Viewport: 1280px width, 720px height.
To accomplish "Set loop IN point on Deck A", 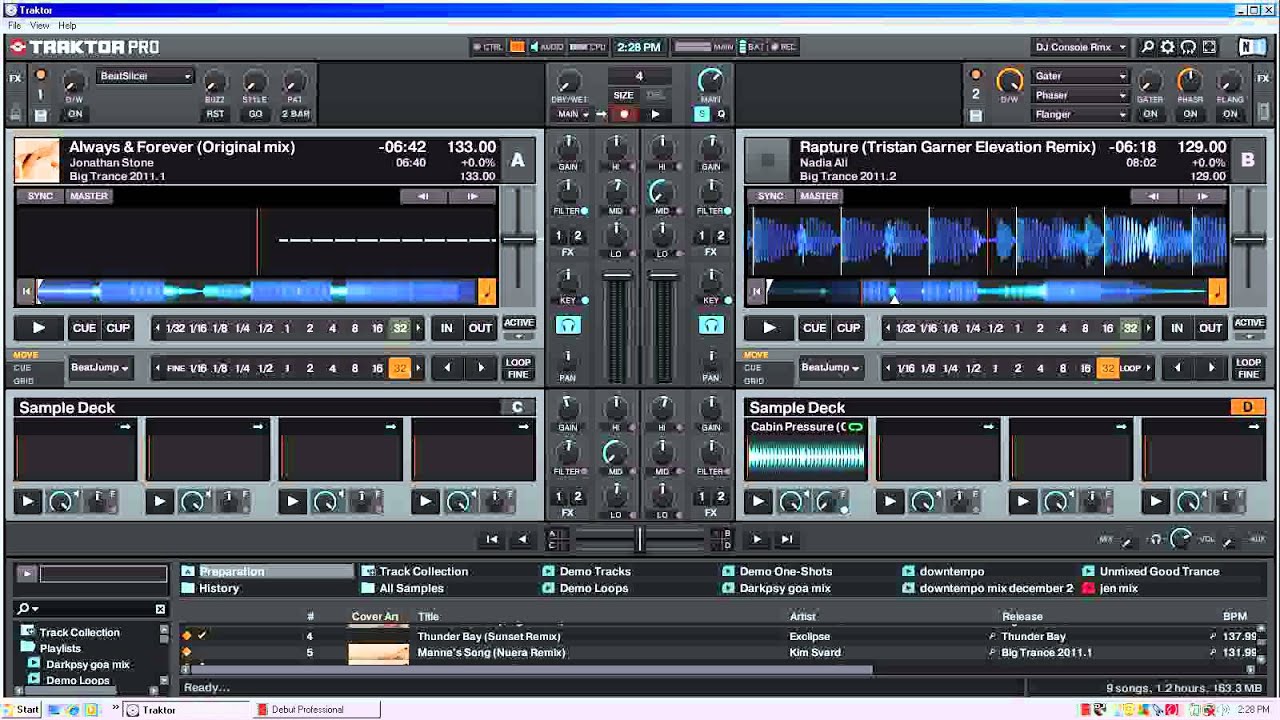I will (446, 328).
